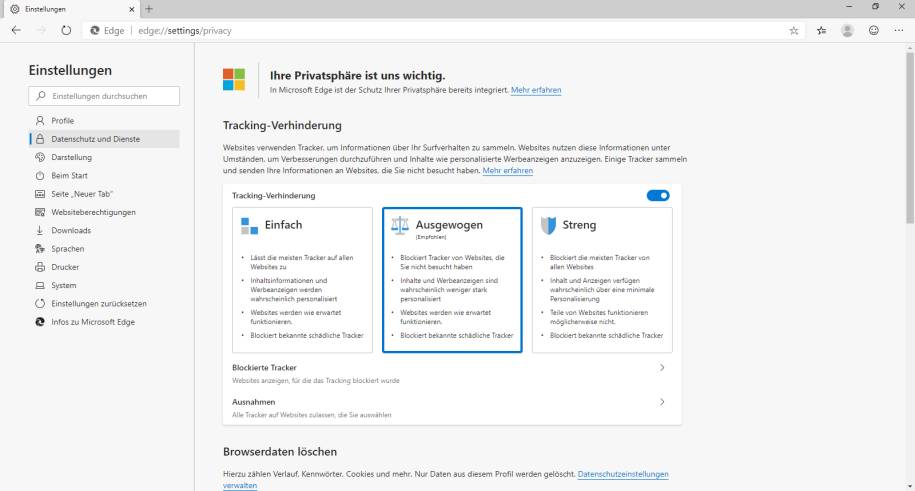
Task: Click the user profile avatar icon
Action: coord(847,31)
